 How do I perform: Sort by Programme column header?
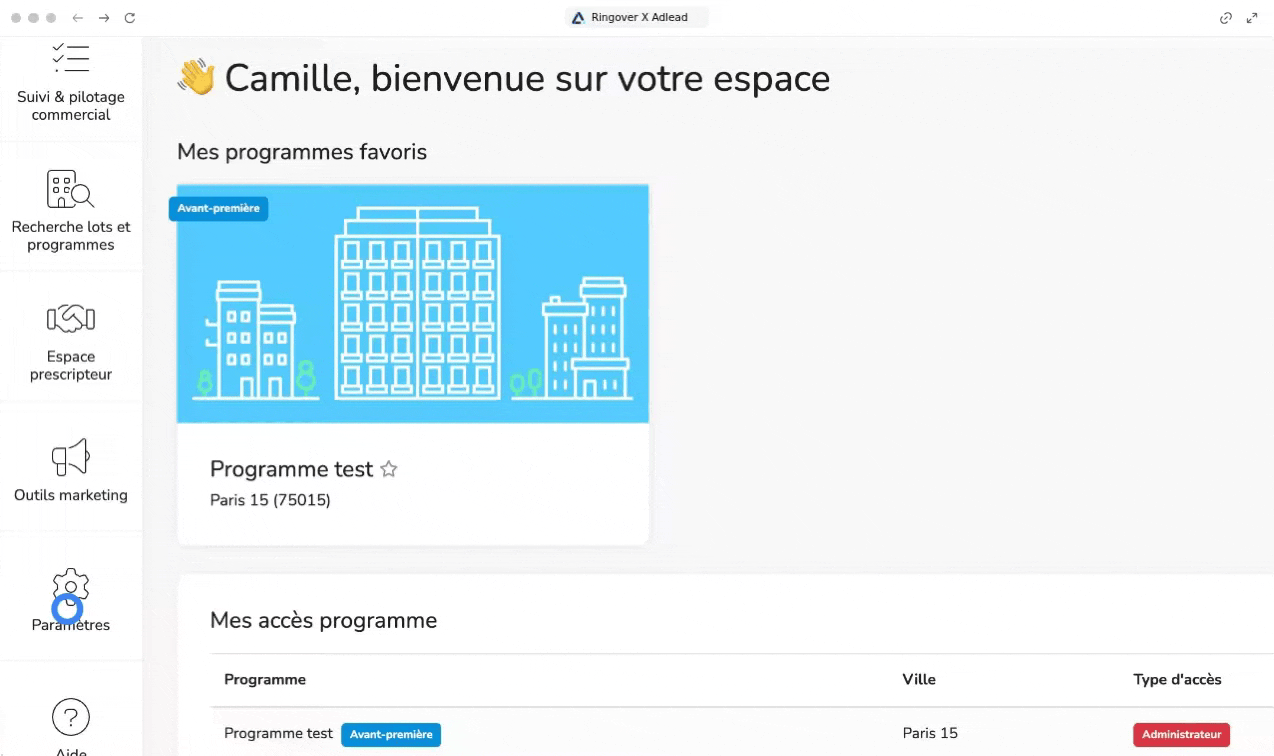265,680
